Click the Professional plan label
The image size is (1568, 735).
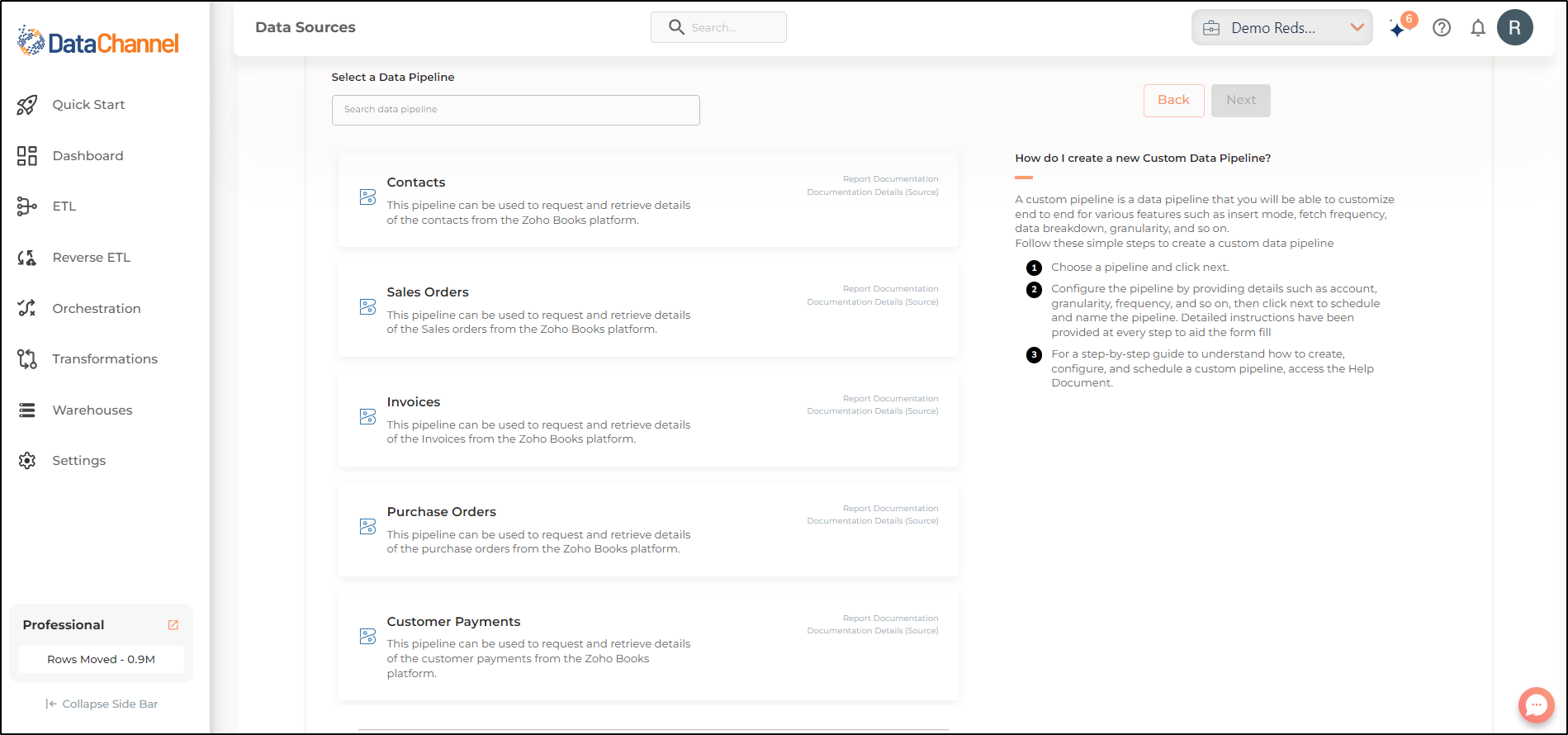[x=64, y=625]
